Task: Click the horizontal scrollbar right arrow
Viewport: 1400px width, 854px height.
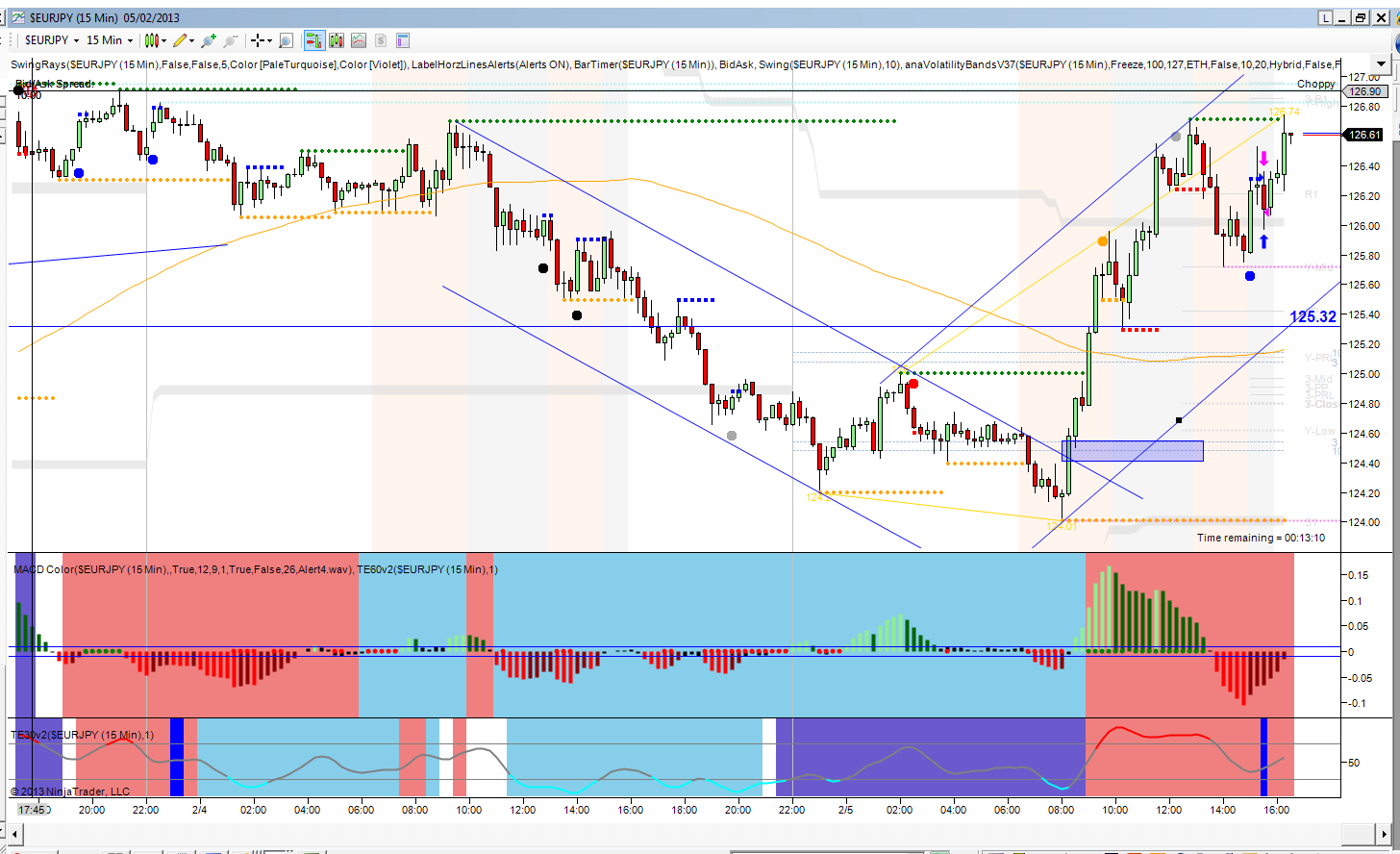Action: 1383,833
